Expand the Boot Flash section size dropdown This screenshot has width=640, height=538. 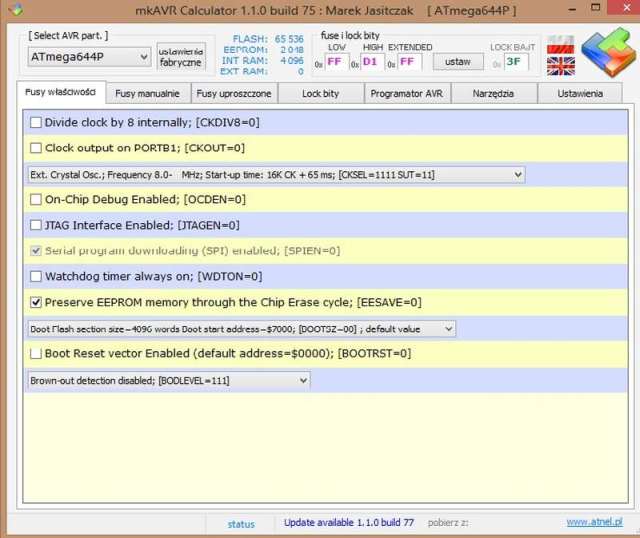[x=240, y=328]
